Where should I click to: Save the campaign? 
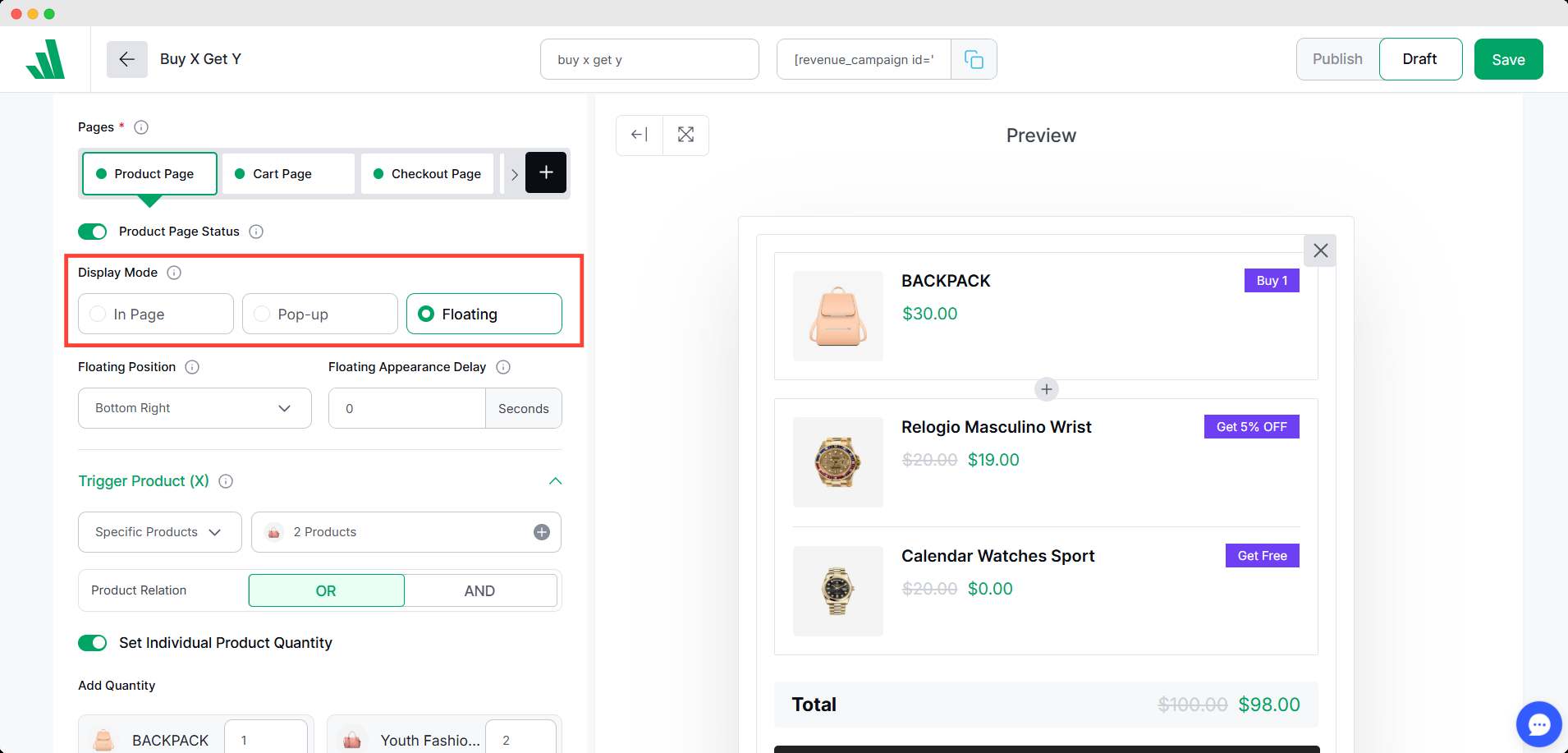tap(1508, 59)
